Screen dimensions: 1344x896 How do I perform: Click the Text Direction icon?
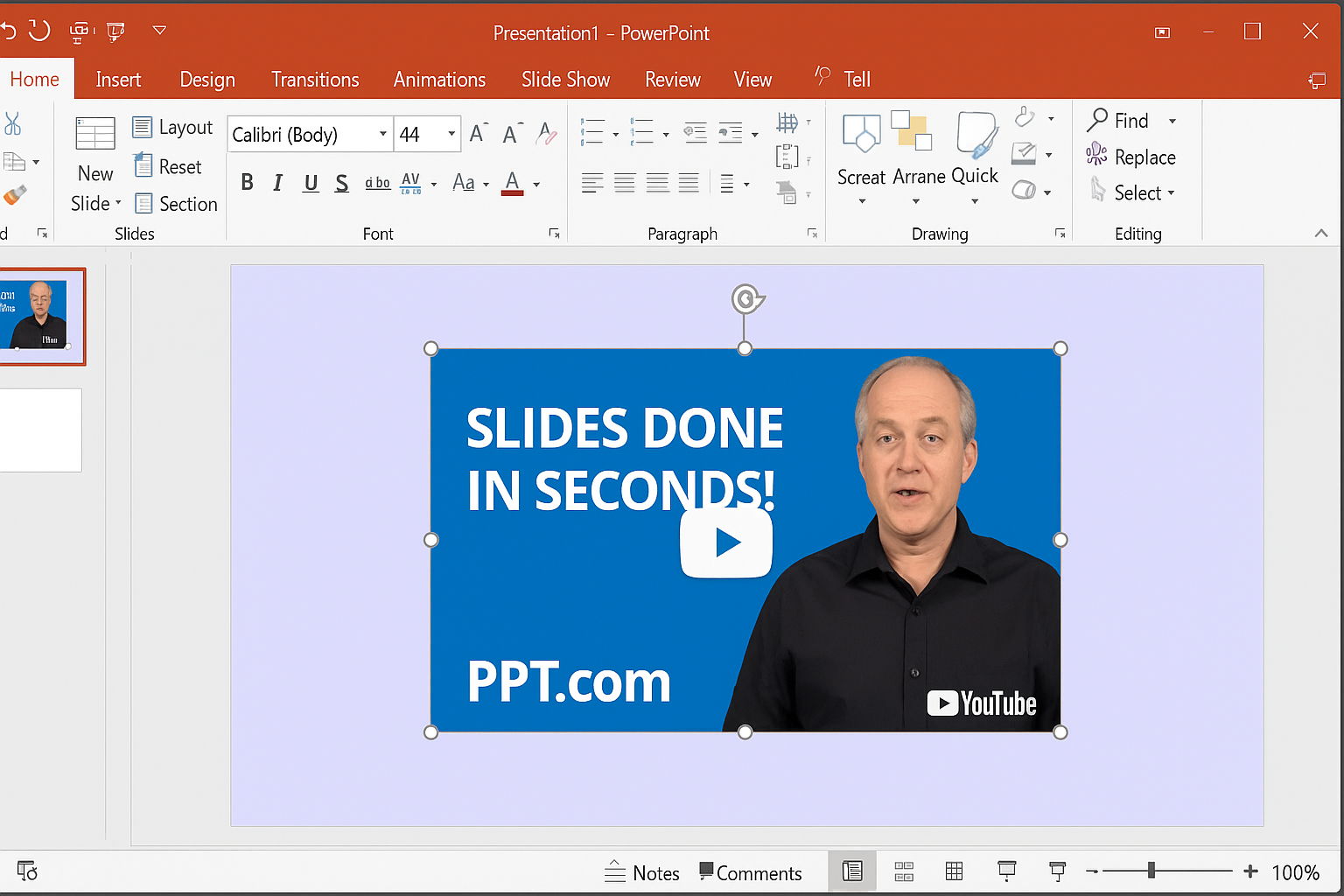pyautogui.click(x=787, y=122)
